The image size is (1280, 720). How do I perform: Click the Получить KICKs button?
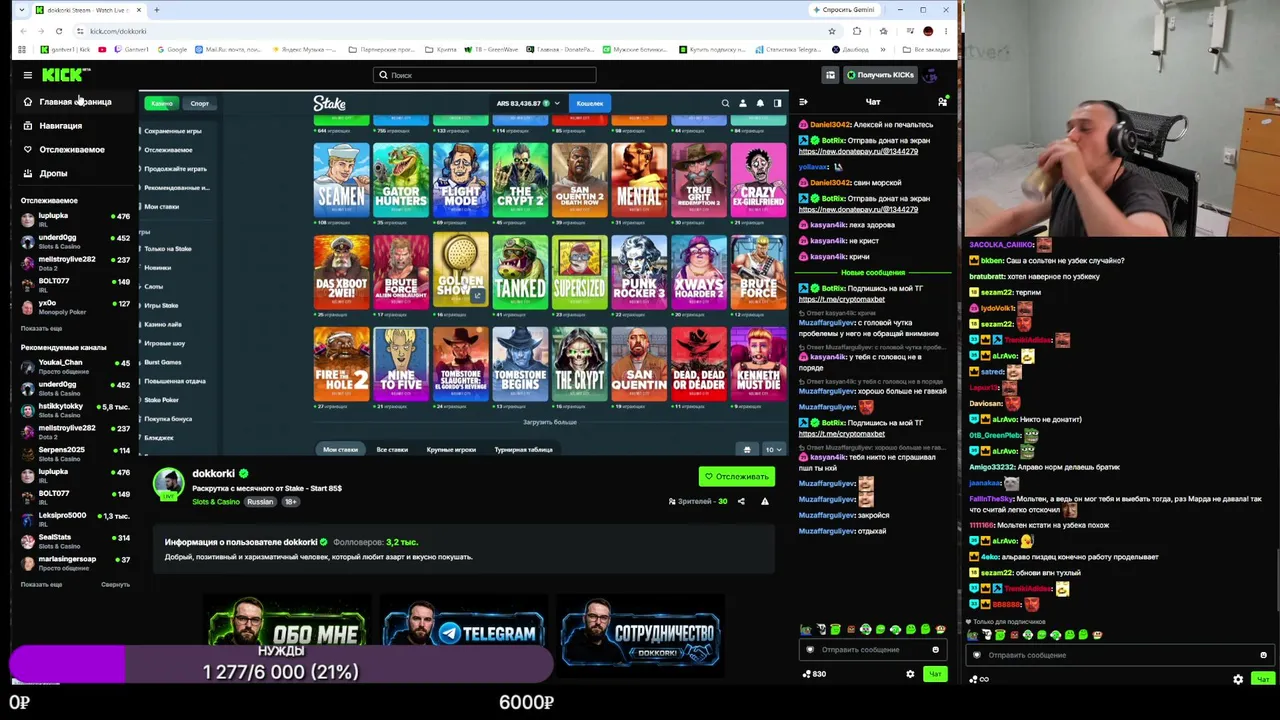[880, 75]
